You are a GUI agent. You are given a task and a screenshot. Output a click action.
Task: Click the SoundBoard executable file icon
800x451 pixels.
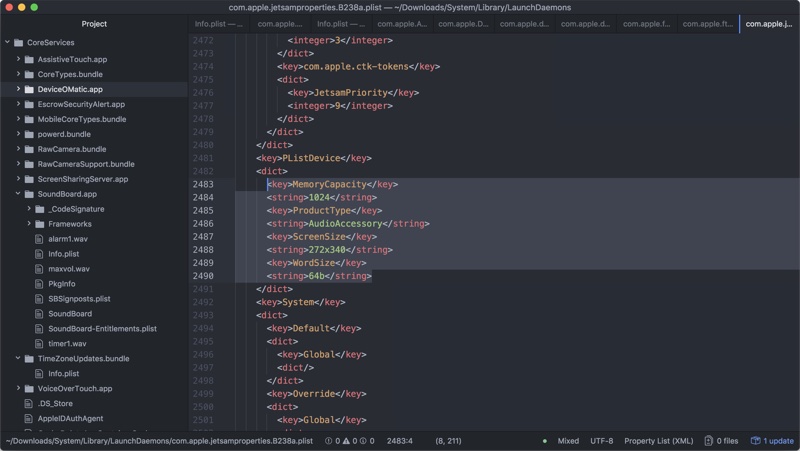point(39,314)
